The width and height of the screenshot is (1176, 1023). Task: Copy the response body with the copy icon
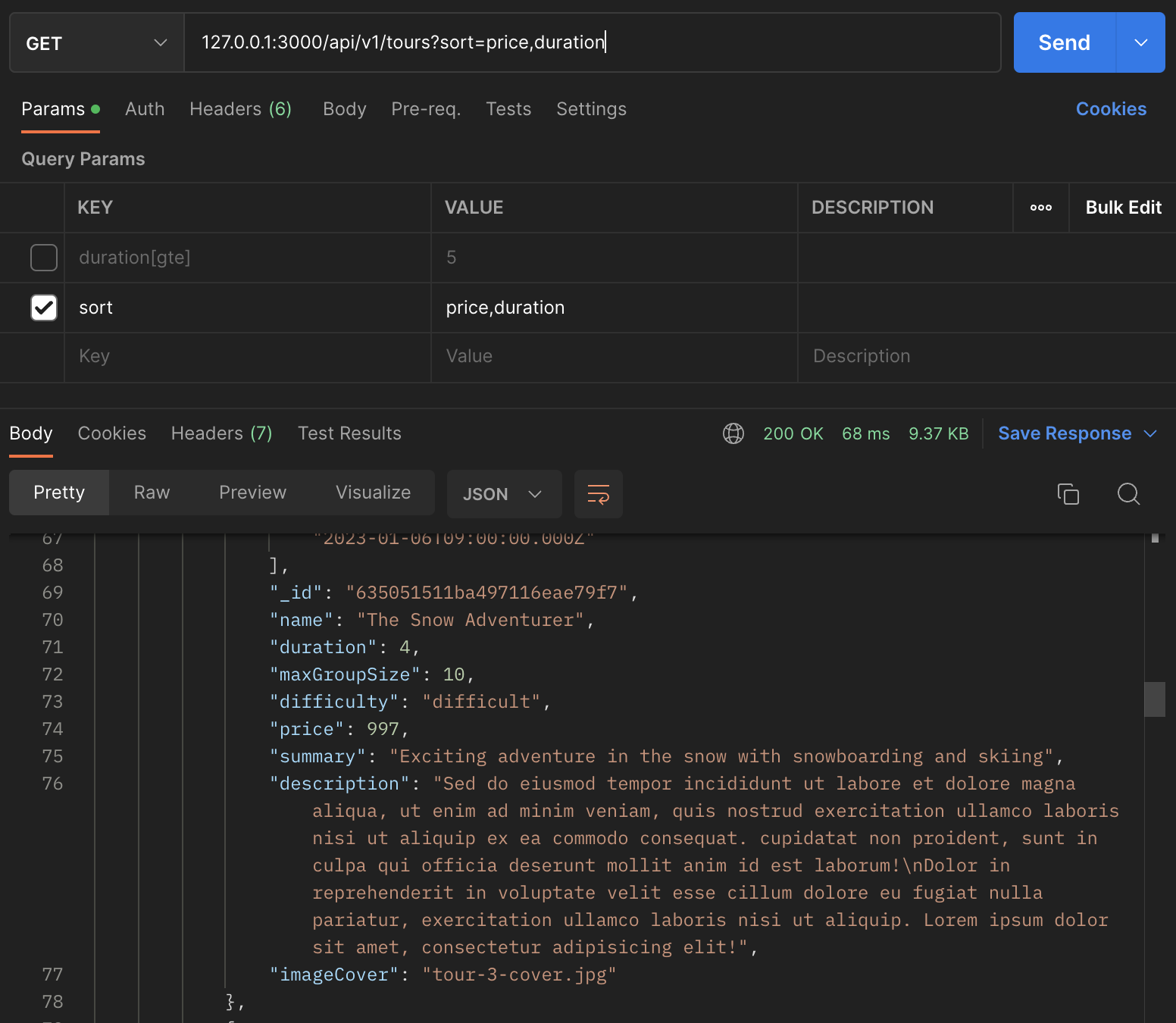1068,494
